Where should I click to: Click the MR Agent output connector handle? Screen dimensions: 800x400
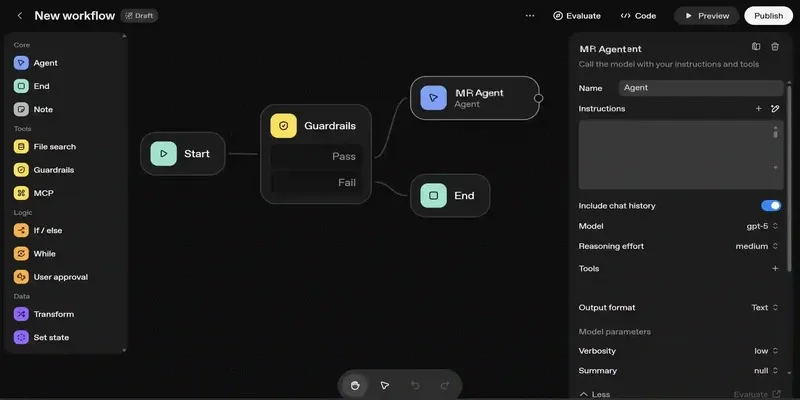pyautogui.click(x=538, y=98)
